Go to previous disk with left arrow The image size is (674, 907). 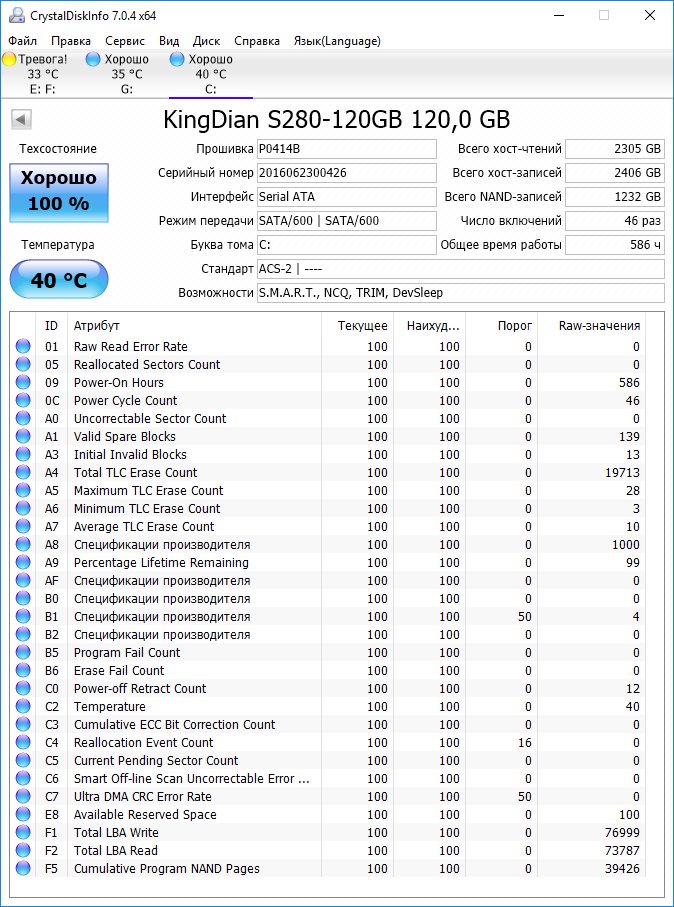[21, 120]
